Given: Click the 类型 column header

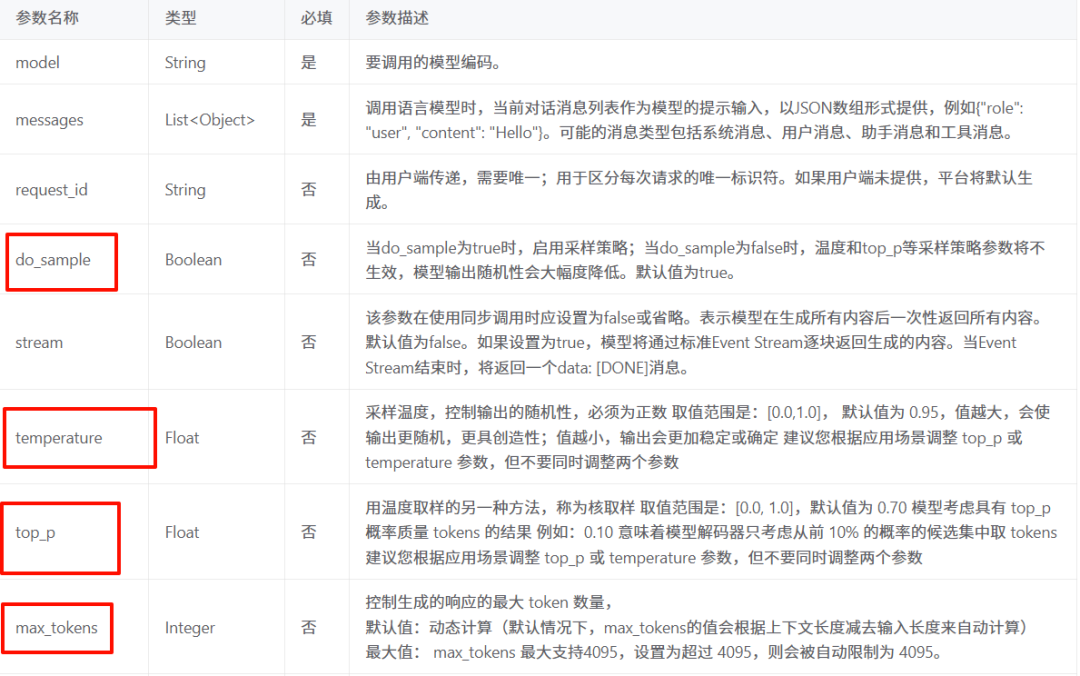Looking at the screenshot, I should 180,19.
